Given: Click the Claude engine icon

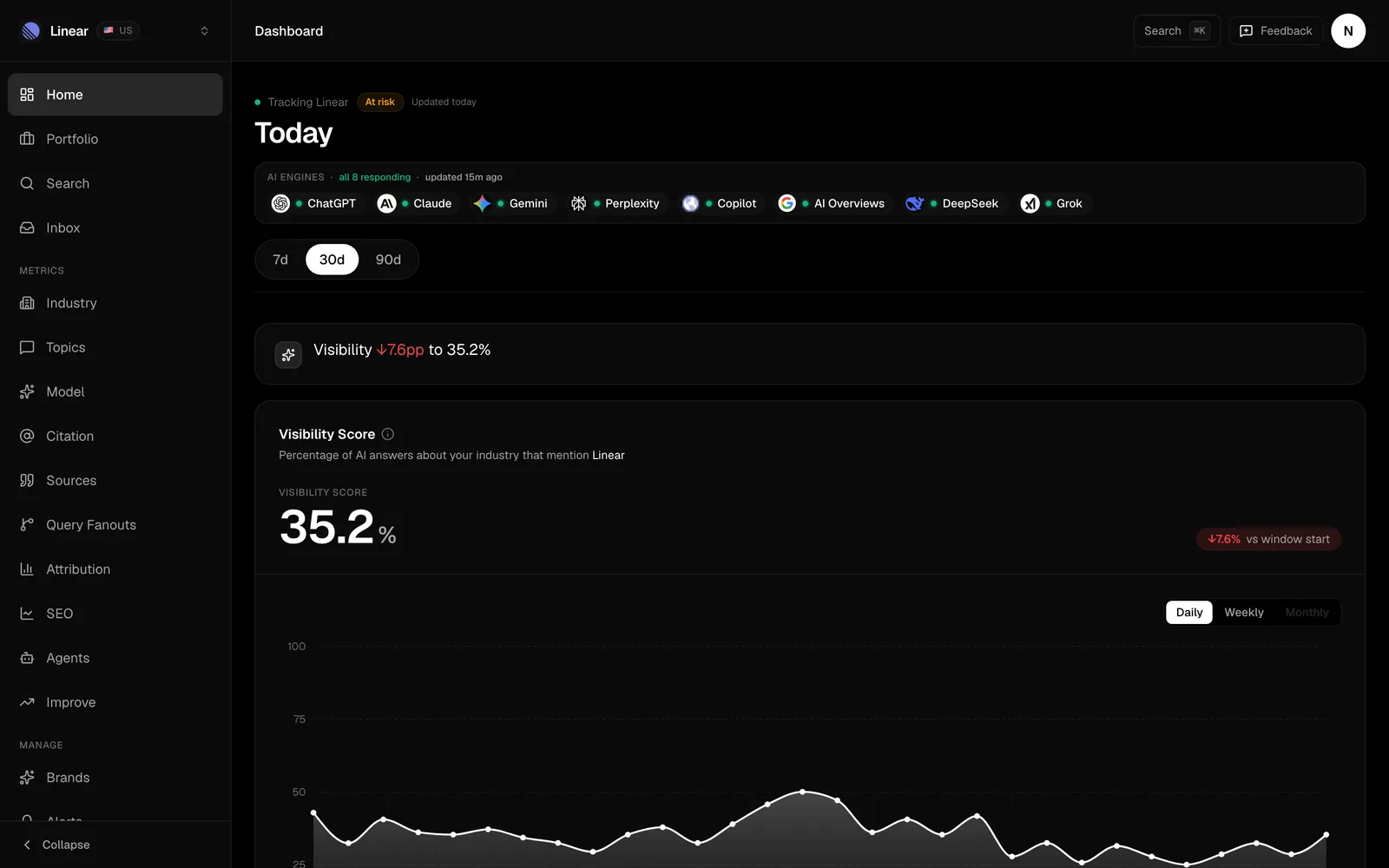Looking at the screenshot, I should [386, 203].
